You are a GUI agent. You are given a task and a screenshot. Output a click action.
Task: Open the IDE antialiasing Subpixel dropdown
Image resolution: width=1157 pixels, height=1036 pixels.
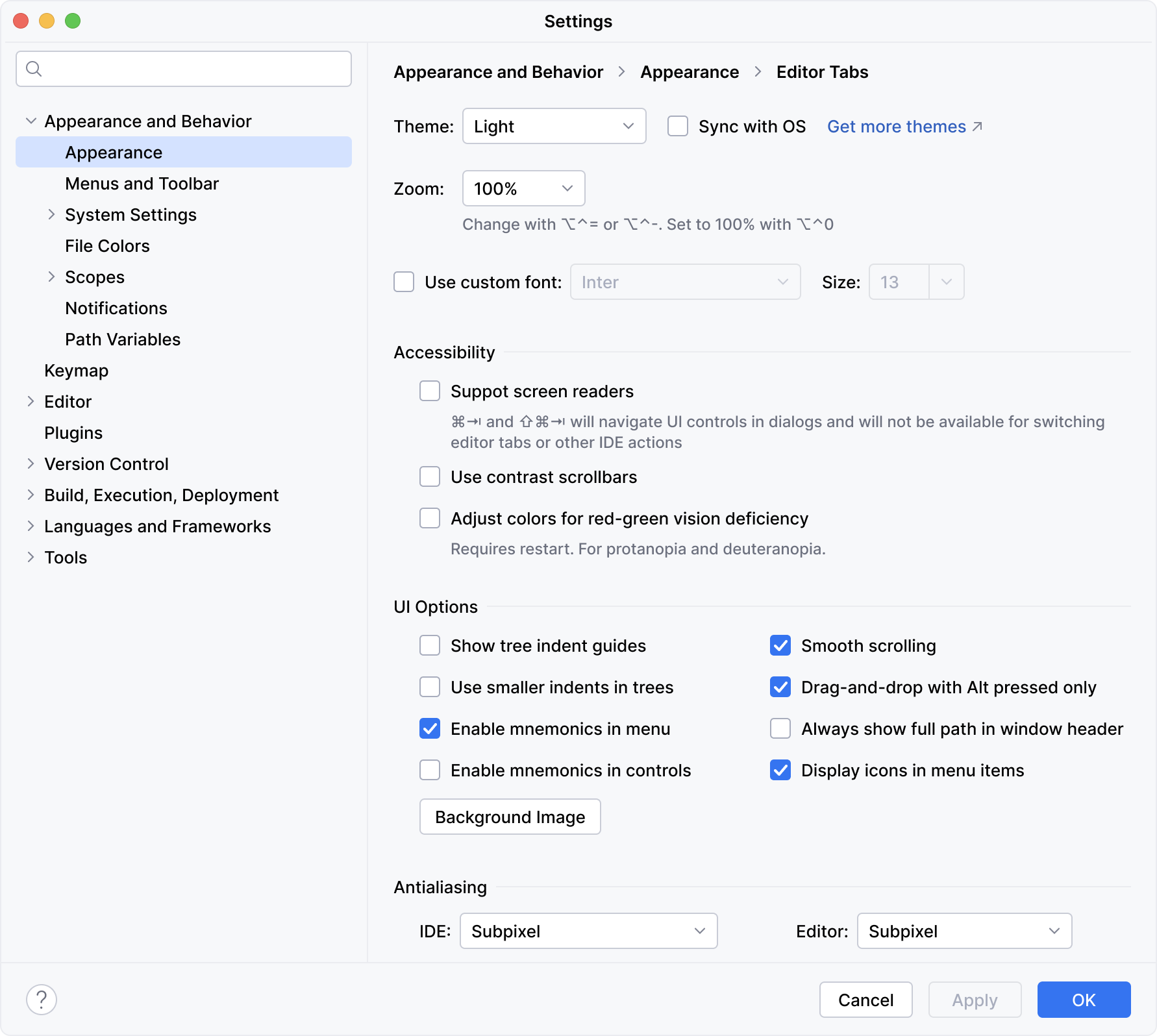pos(588,931)
